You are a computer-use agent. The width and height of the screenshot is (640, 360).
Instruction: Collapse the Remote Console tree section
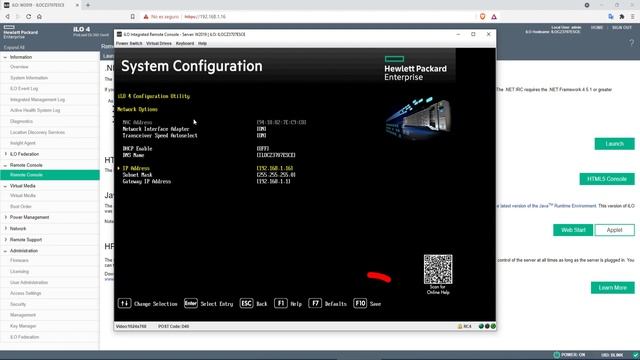coord(5,165)
